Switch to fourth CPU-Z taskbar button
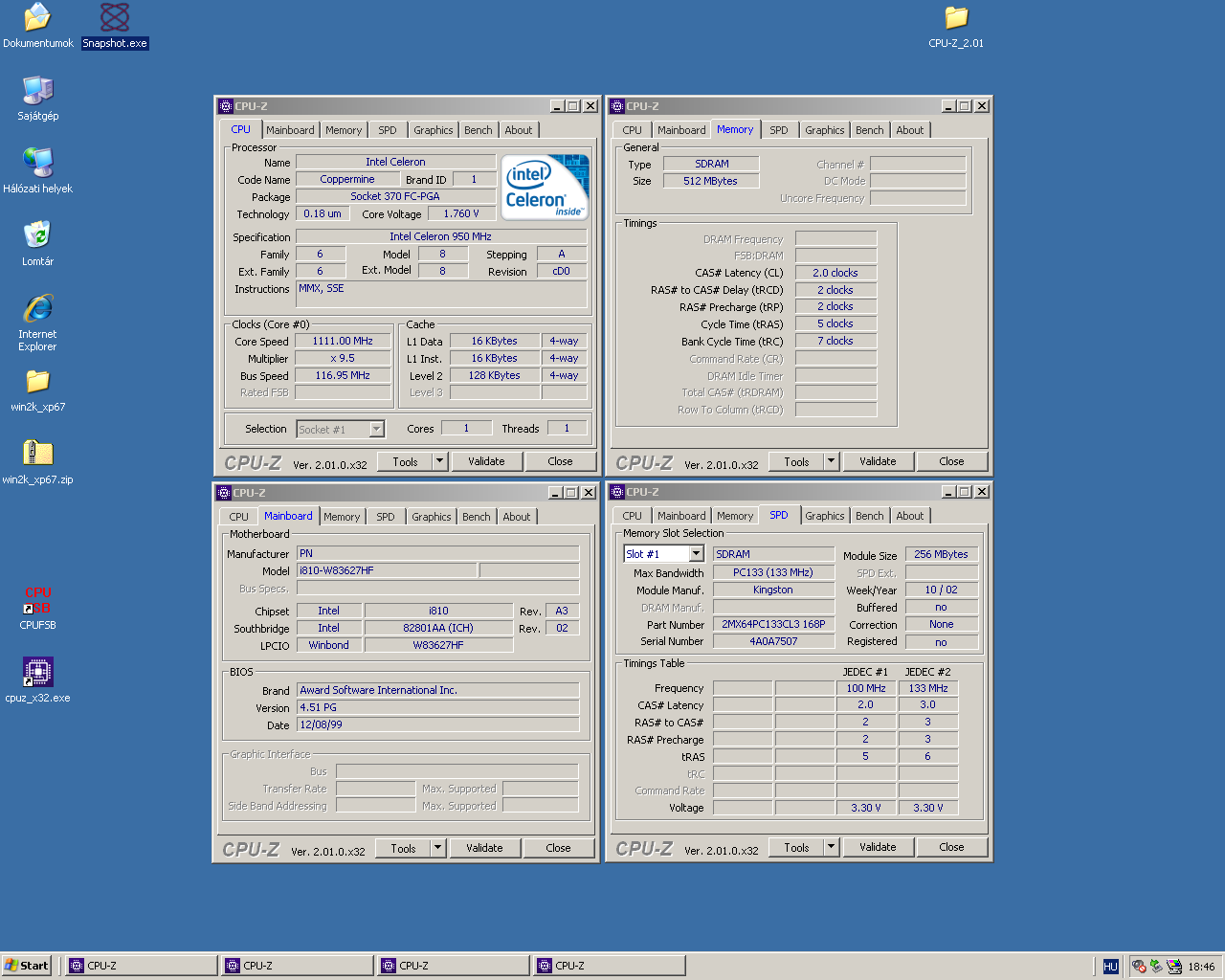Screen dimensions: 1225x980 [609, 966]
